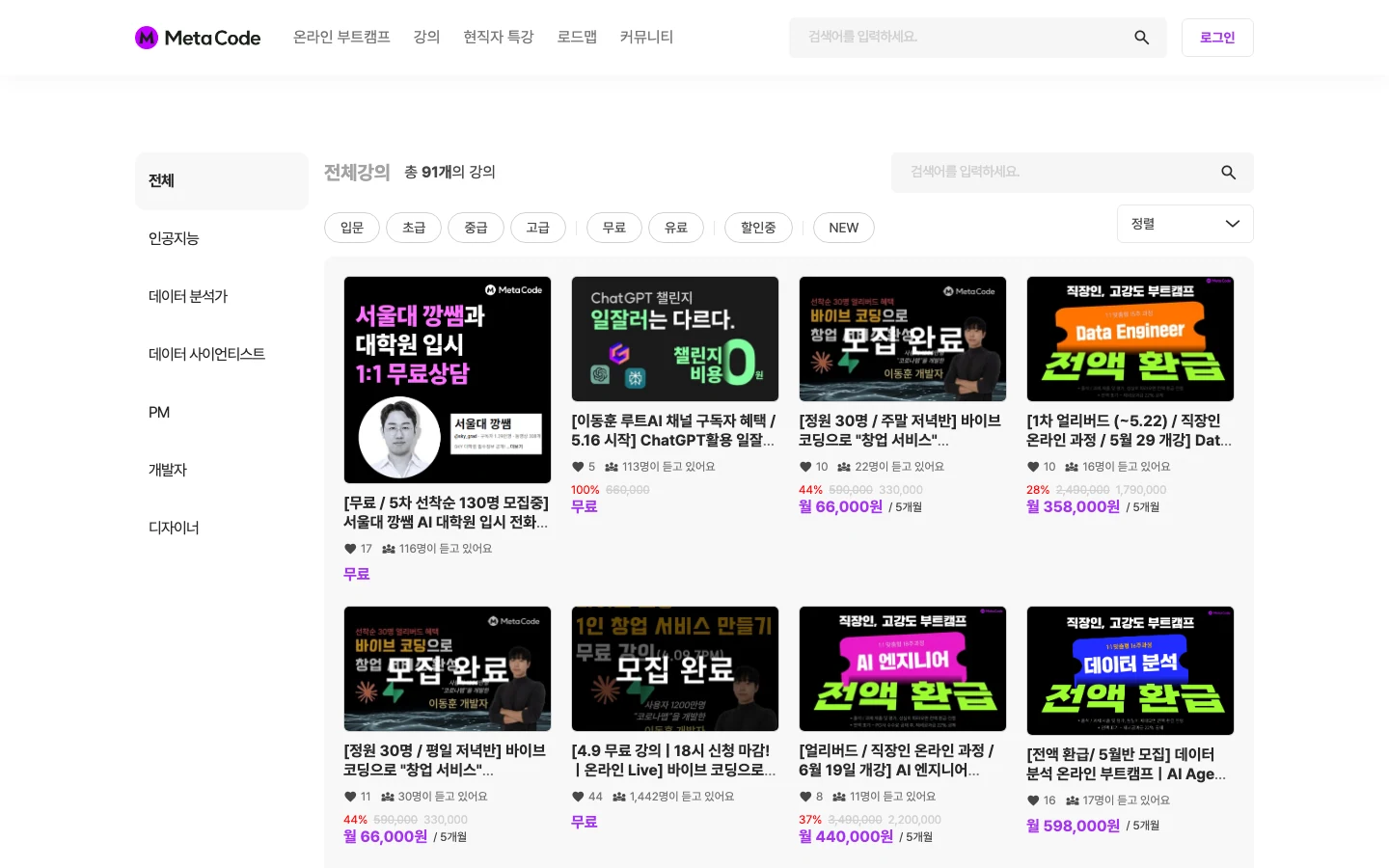Open 로드맵 in top navigation
1389x868 pixels.
coord(577,37)
